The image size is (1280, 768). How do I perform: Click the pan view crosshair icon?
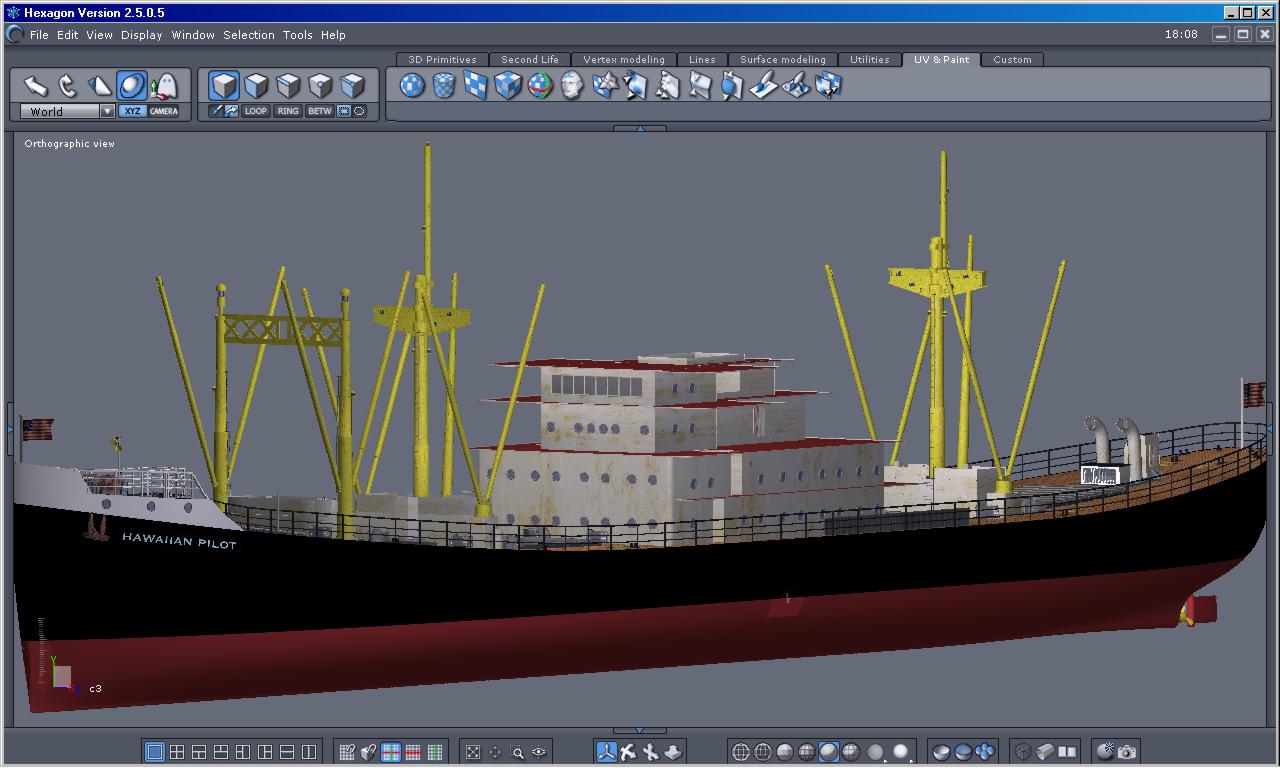coord(495,752)
